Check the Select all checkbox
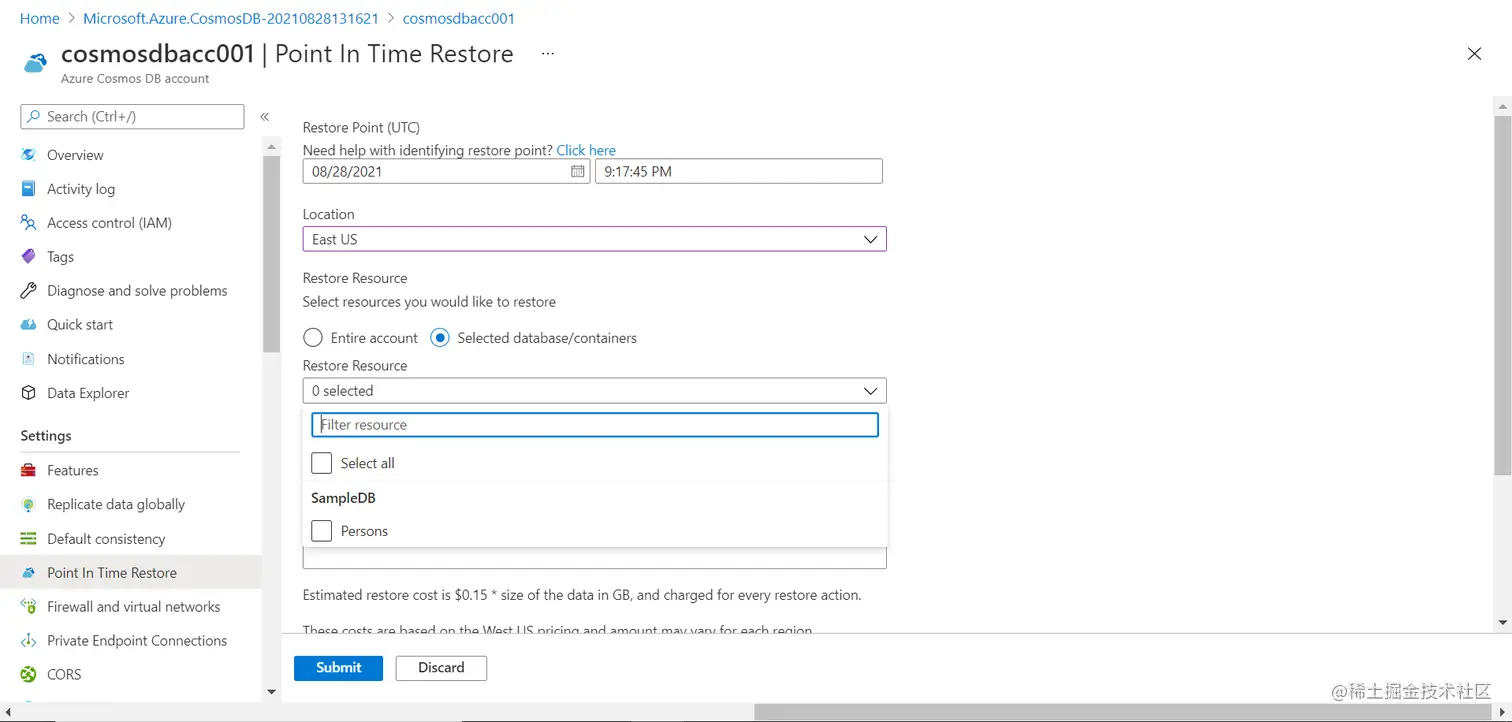 [x=321, y=463]
